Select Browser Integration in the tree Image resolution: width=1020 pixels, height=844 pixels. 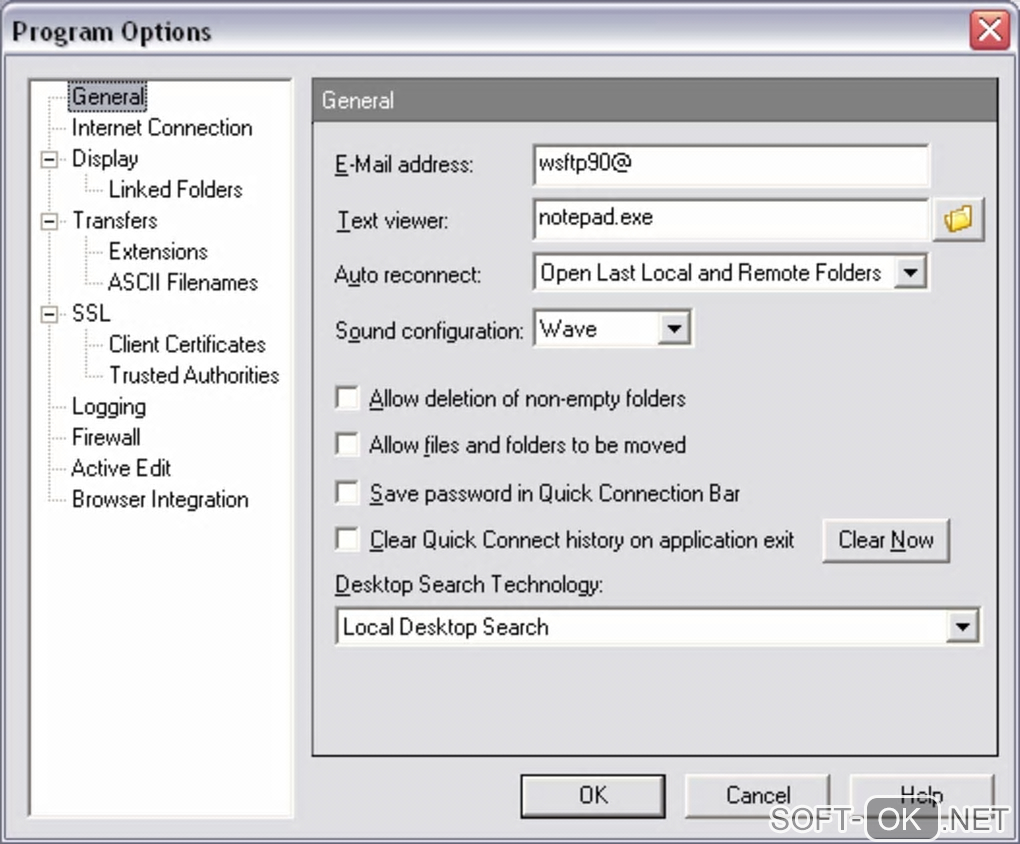[x=160, y=500]
